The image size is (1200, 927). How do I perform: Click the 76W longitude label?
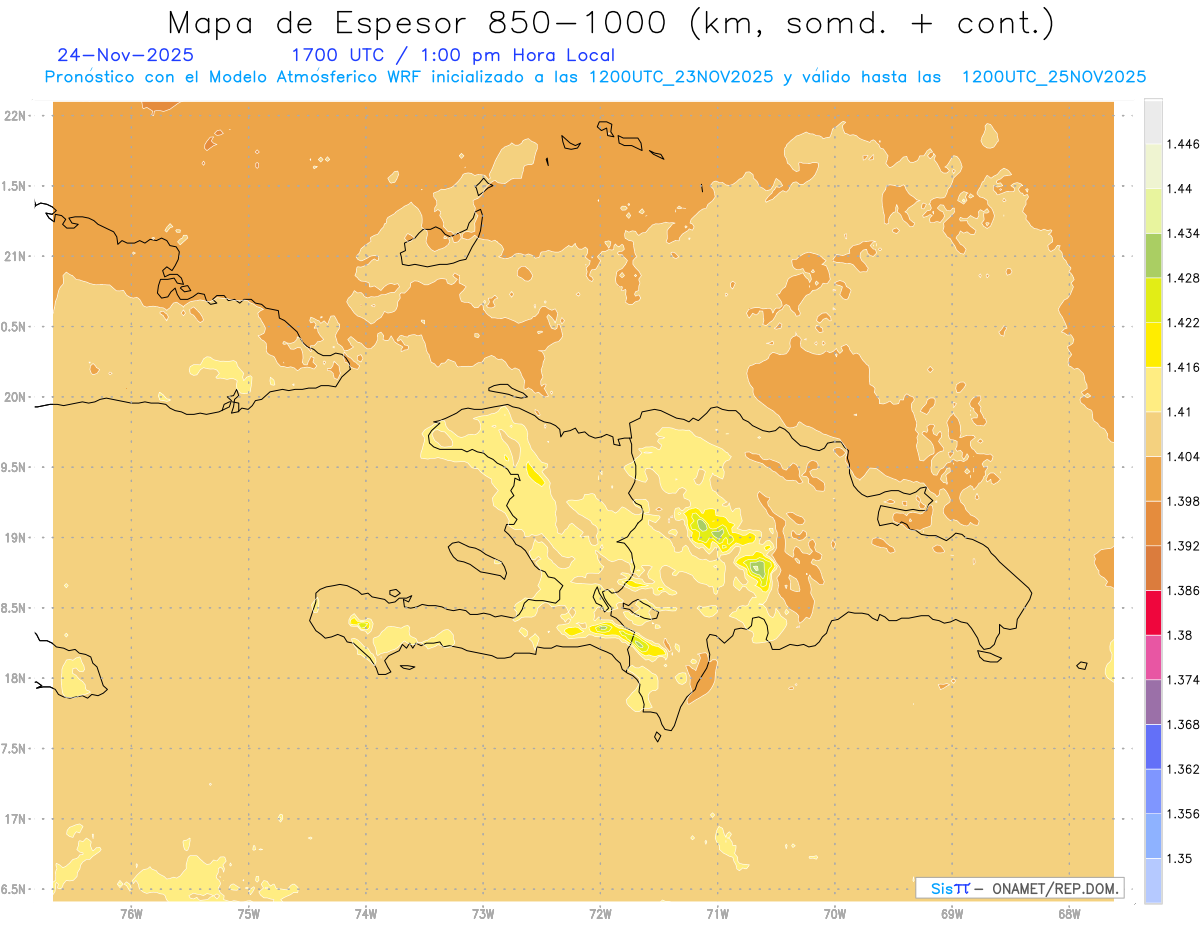[131, 915]
